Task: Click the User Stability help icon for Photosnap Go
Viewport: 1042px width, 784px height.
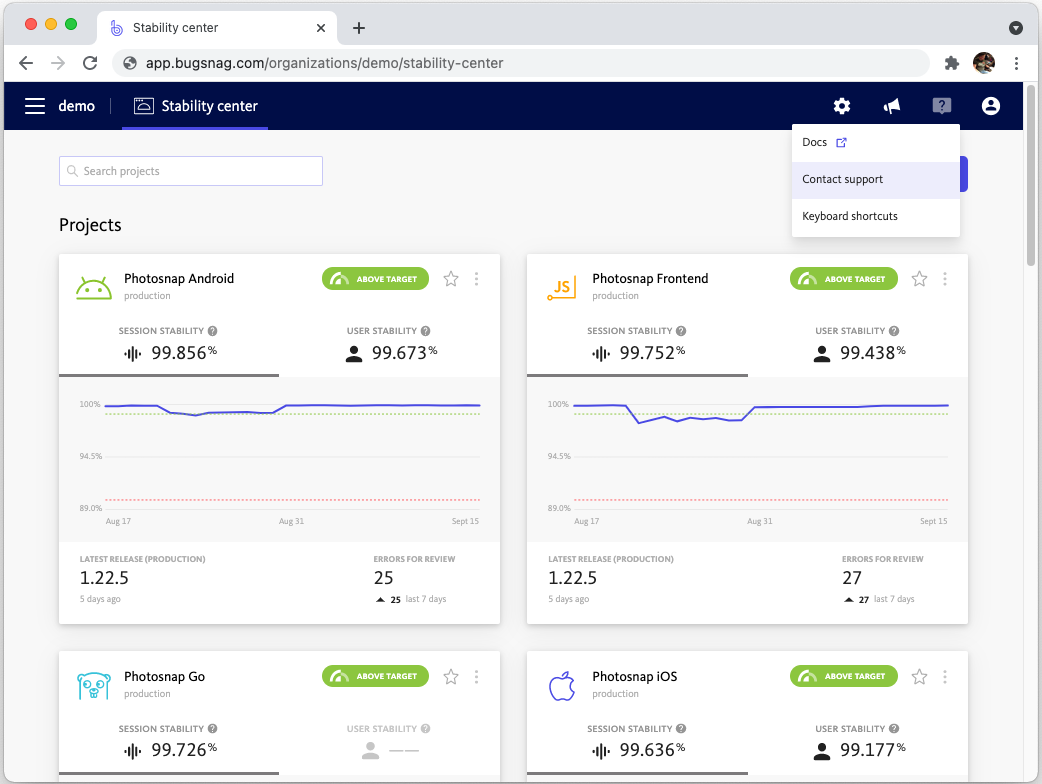Action: 425,729
